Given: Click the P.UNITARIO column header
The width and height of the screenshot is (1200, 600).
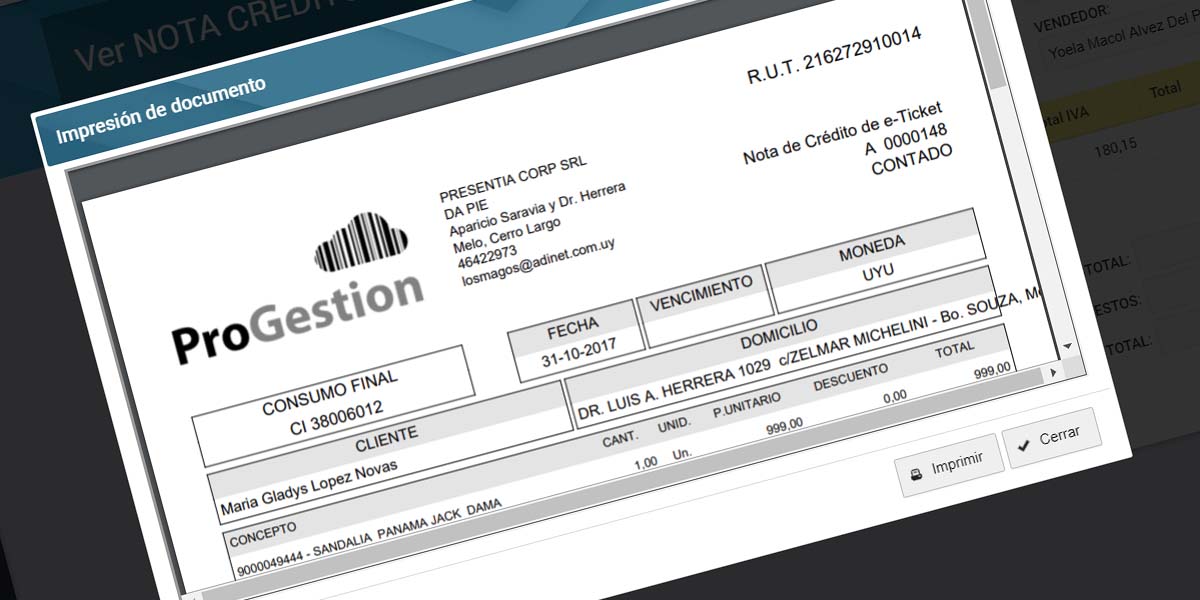Looking at the screenshot, I should pyautogui.click(x=746, y=405).
